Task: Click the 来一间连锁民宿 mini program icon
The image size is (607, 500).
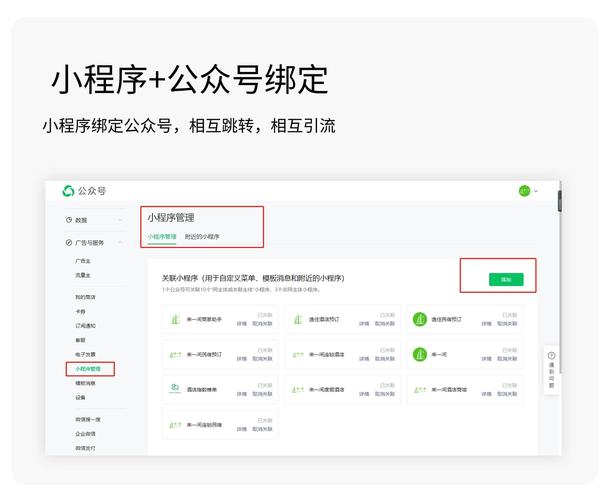Action: [x=175, y=425]
